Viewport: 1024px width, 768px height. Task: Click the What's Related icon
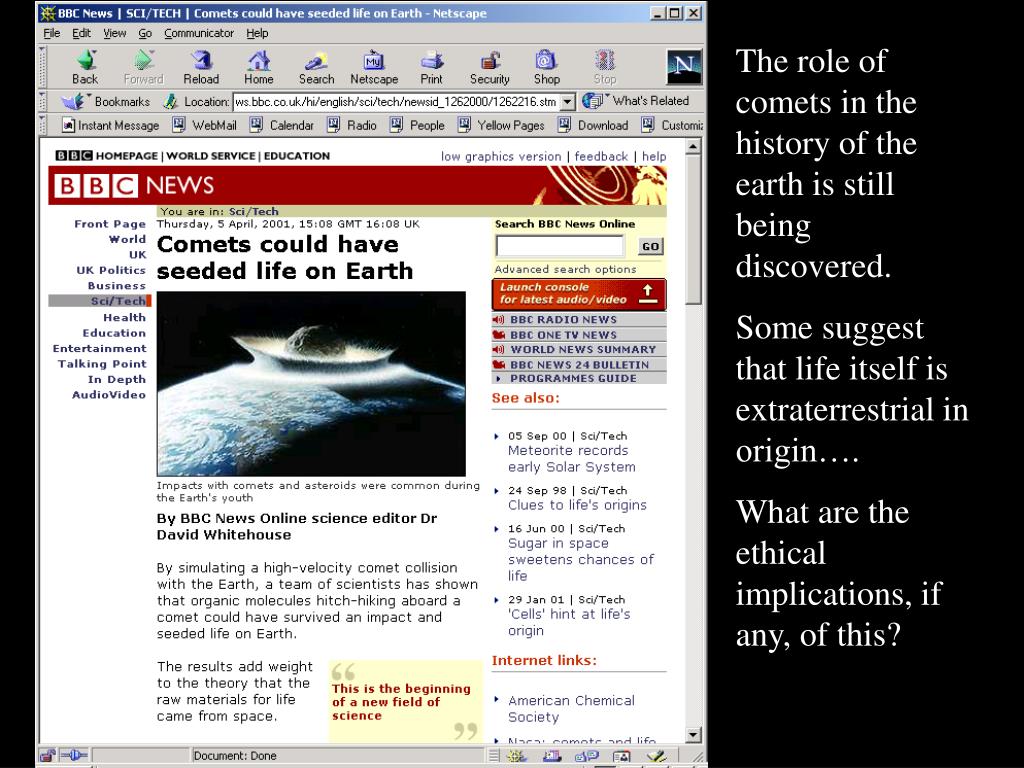pyautogui.click(x=592, y=101)
